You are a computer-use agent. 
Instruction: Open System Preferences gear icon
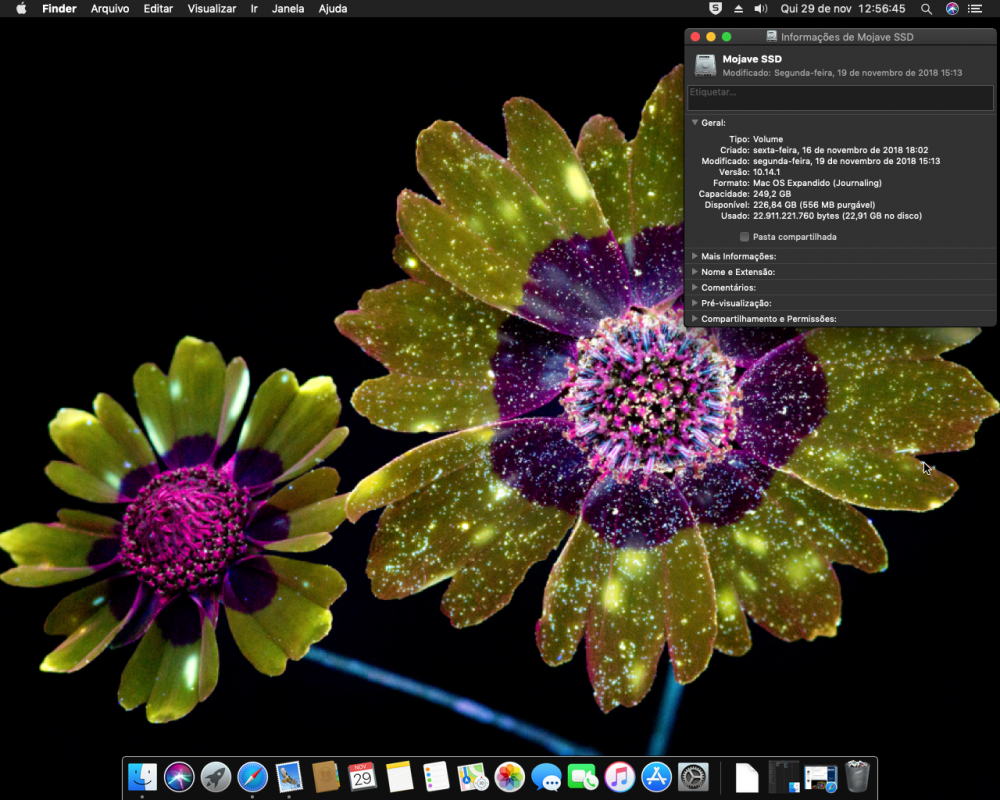tap(693, 776)
